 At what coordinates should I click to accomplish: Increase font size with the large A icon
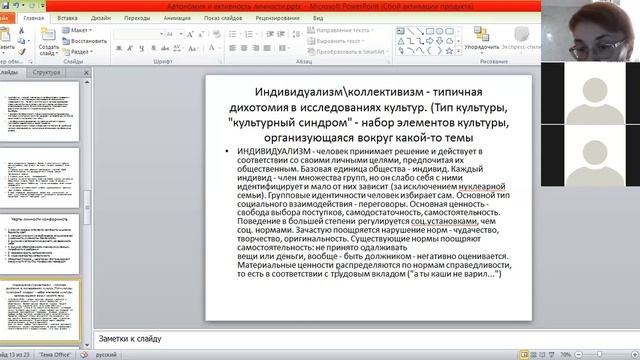(x=190, y=34)
